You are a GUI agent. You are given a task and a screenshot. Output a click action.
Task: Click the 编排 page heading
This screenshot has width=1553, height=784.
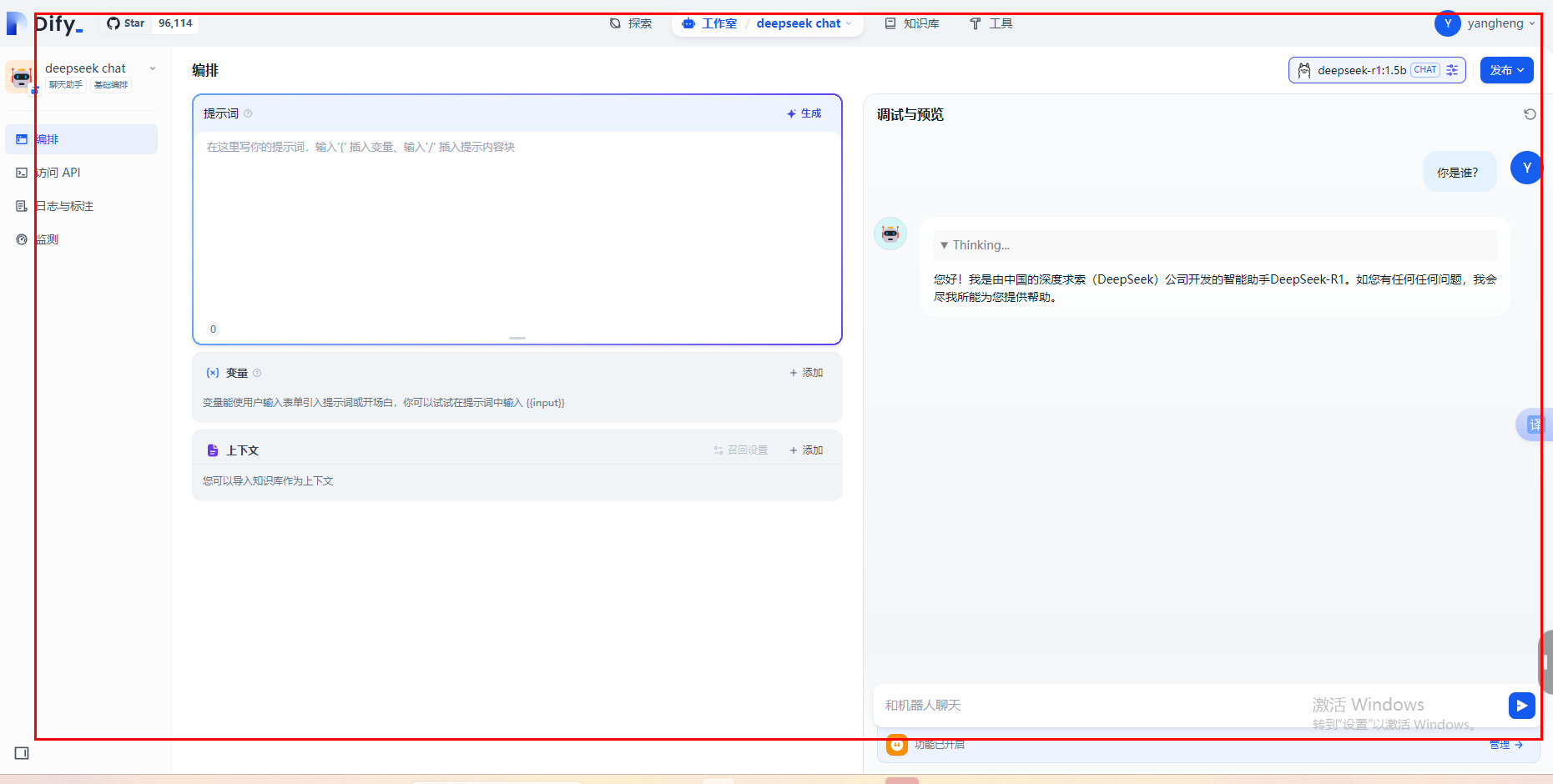point(205,71)
